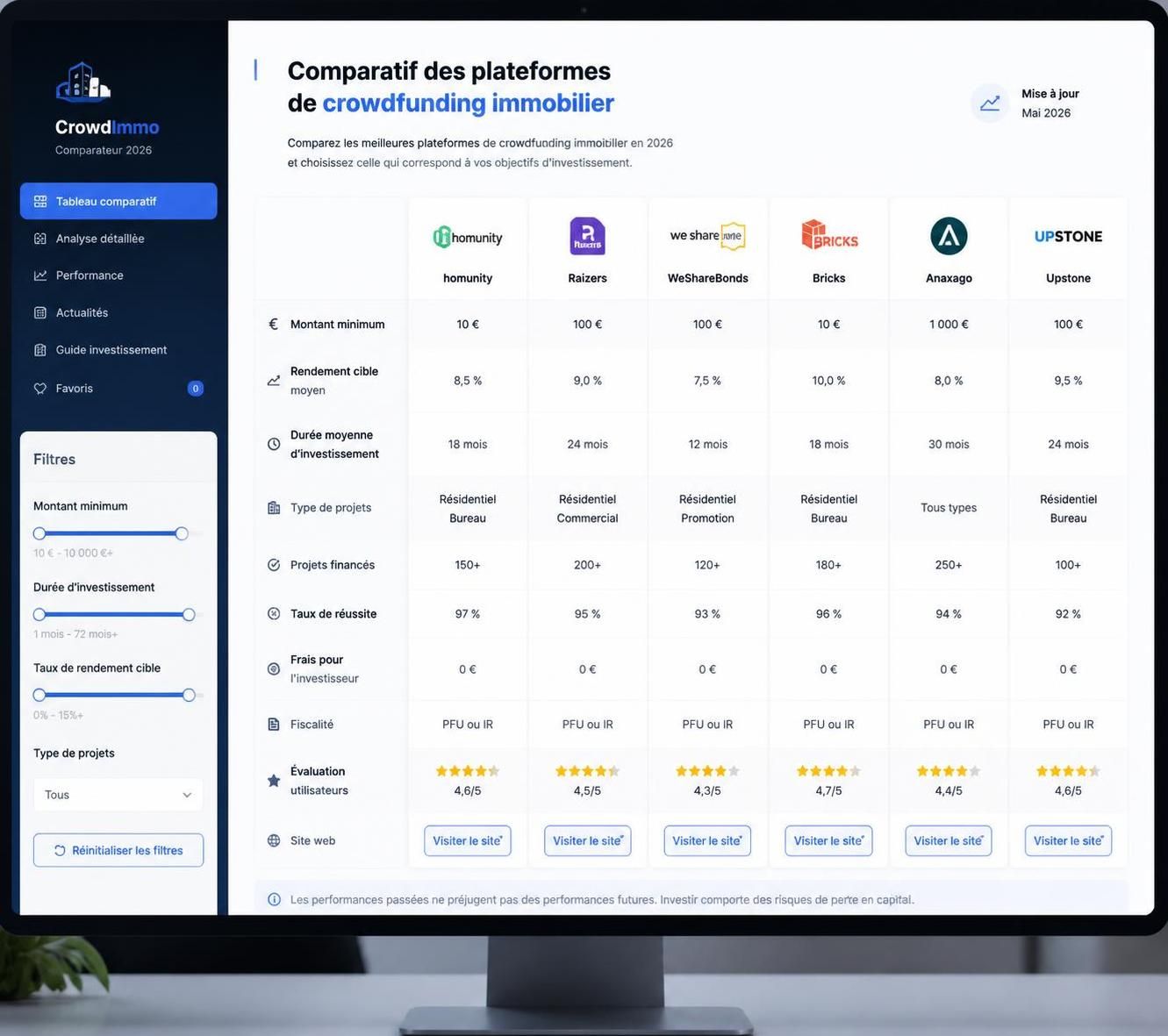Select Actualités in the sidebar
Viewport: 1168px width, 1036px height.
pos(118,312)
